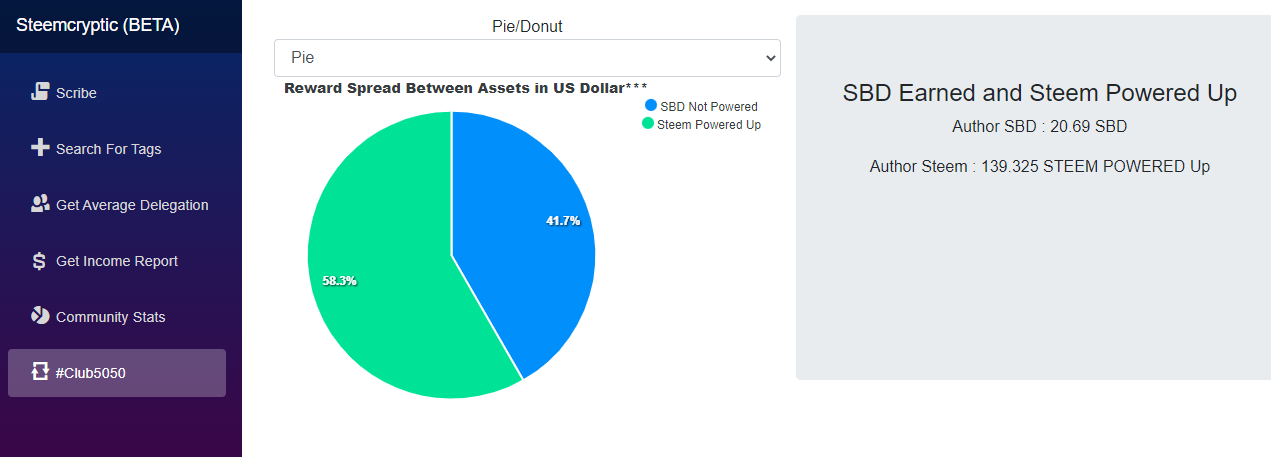Go to Get Average Delegation page
The image size is (1271, 457).
tap(117, 205)
